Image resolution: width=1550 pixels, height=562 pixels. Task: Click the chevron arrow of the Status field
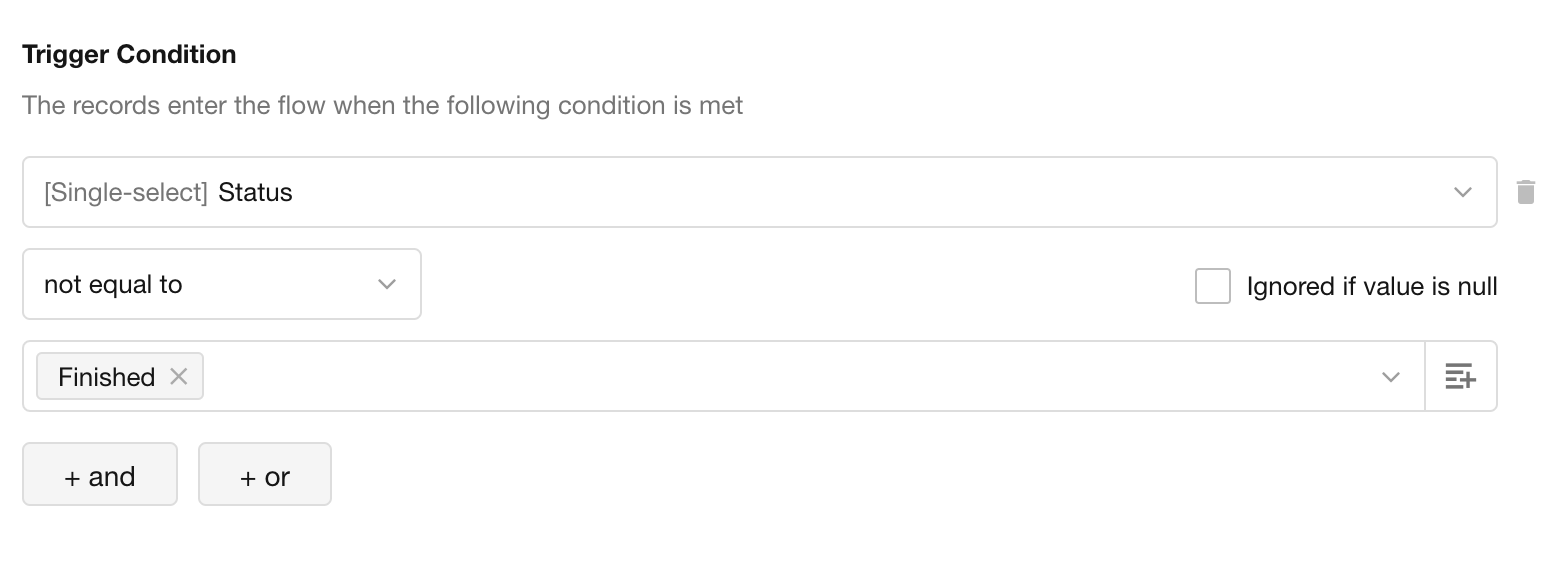point(1463,192)
